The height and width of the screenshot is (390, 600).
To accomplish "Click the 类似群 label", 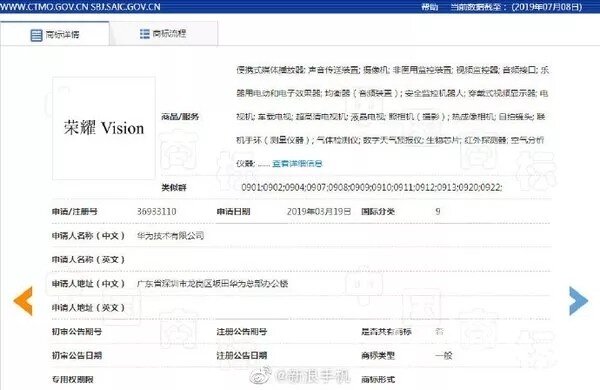I will pos(174,188).
